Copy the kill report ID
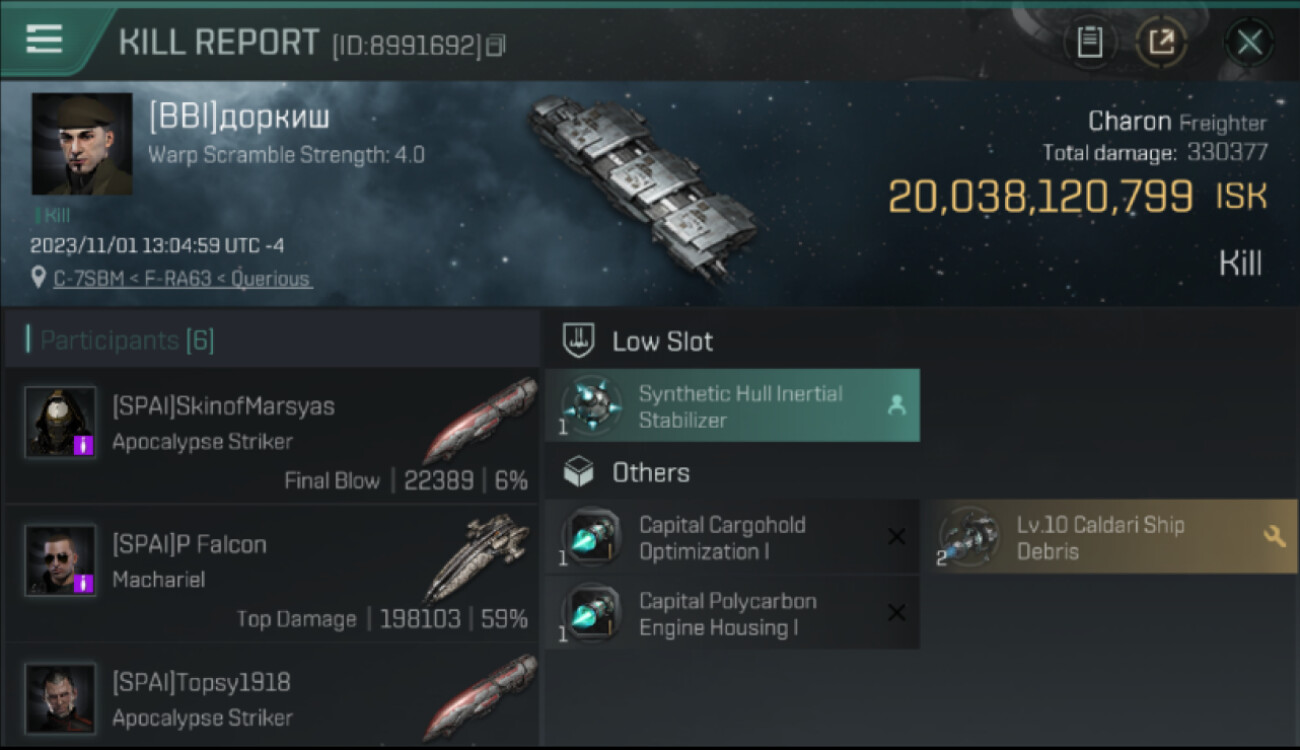Image resolution: width=1300 pixels, height=750 pixels. pos(497,45)
